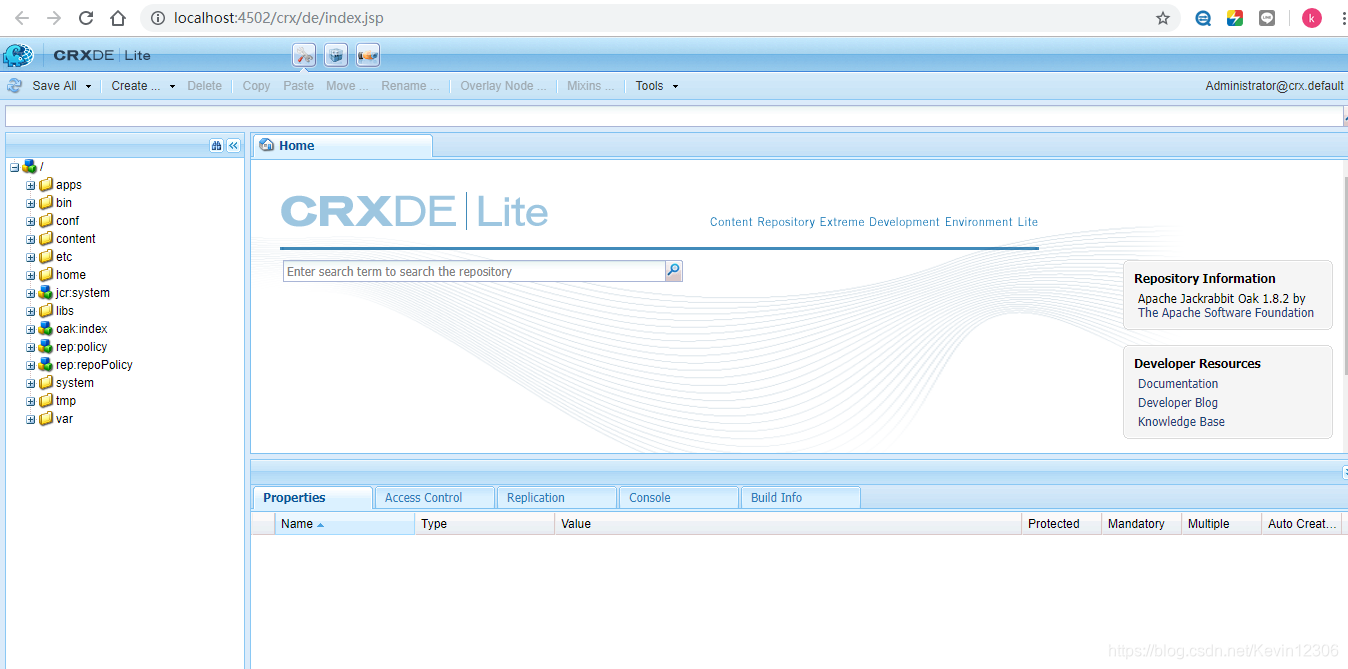Click the Create button
1348x669 pixels.
click(x=135, y=86)
